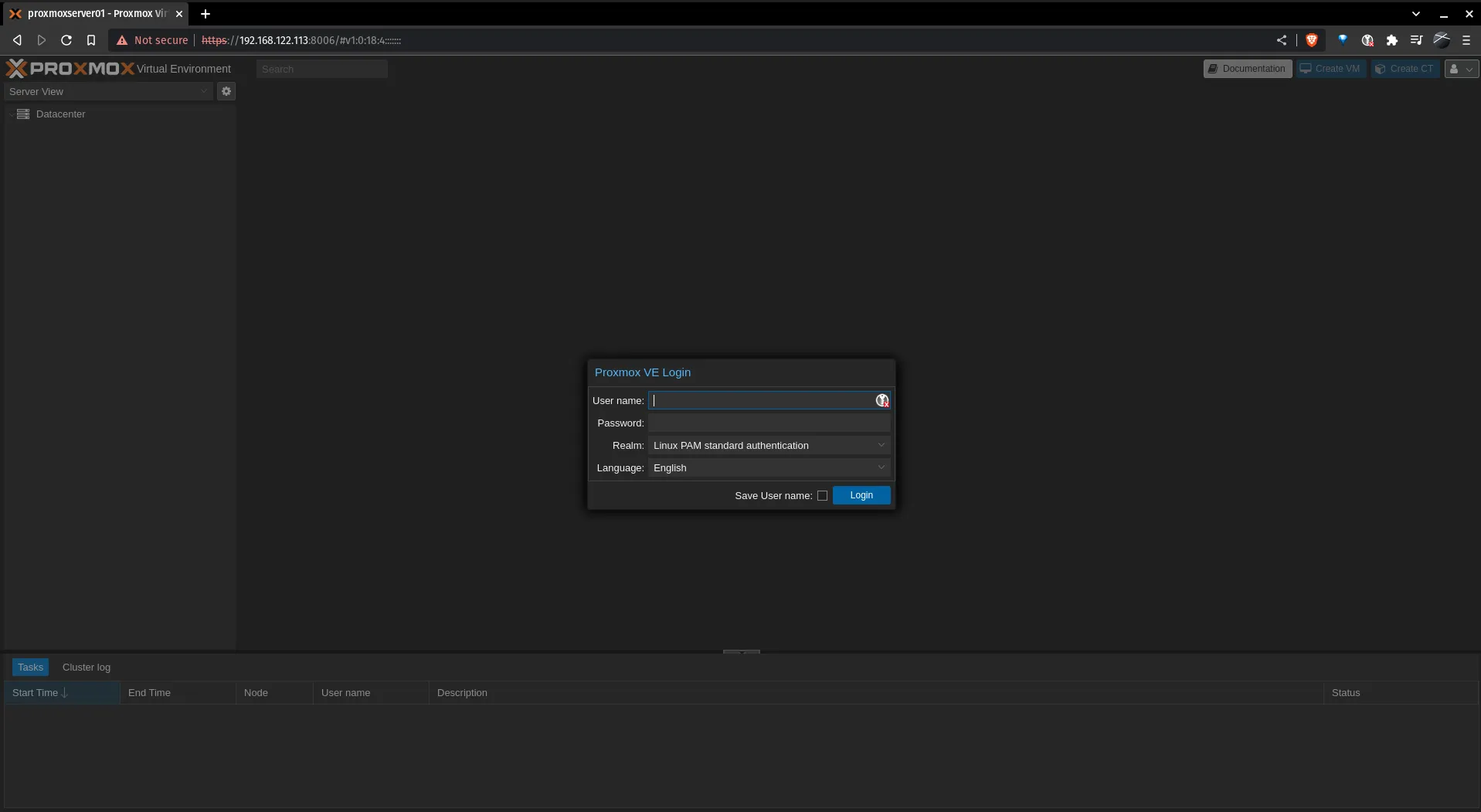Select the Tasks tab
The height and width of the screenshot is (812, 1481).
coord(31,668)
